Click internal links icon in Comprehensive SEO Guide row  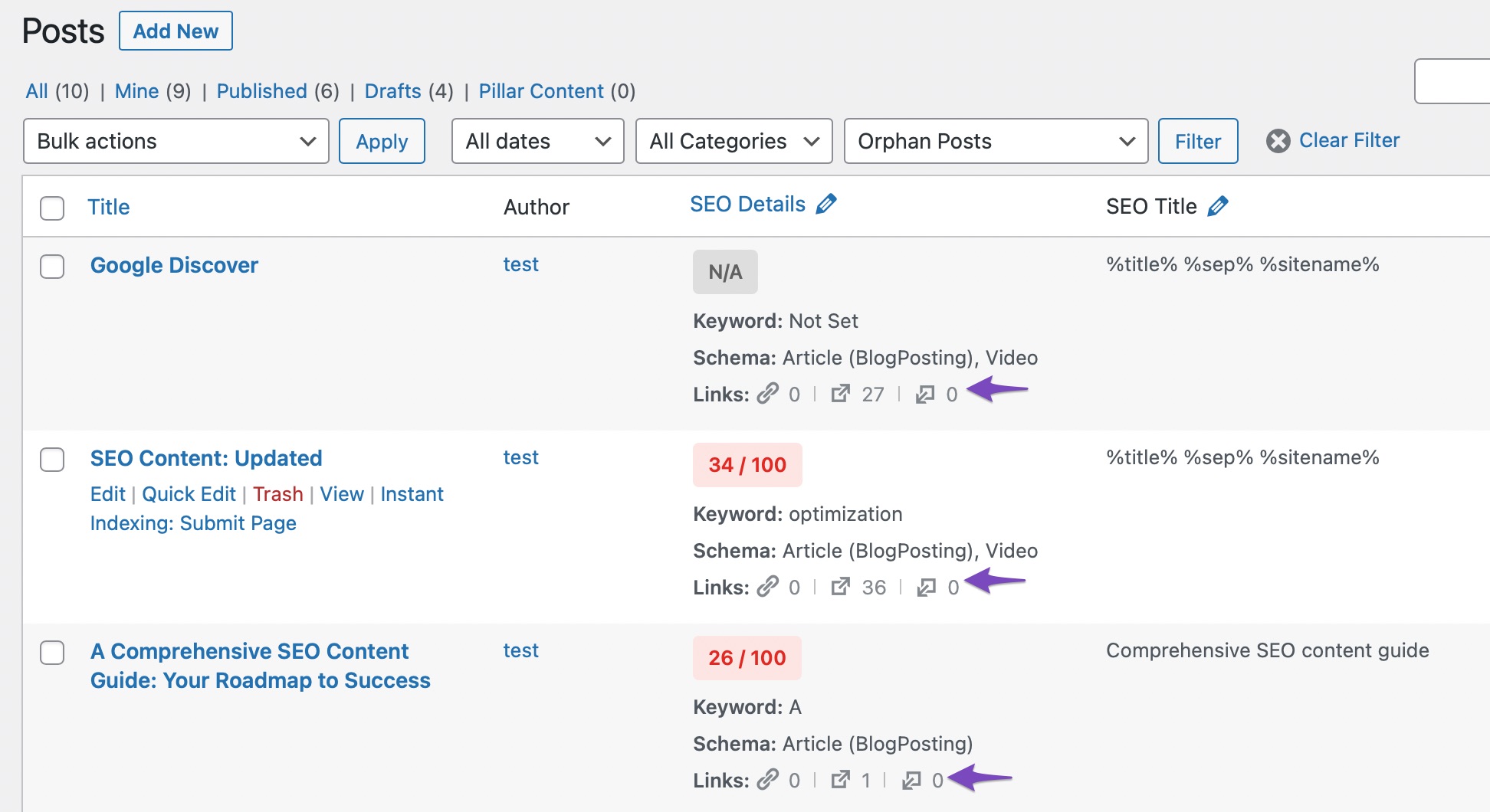pos(768,780)
